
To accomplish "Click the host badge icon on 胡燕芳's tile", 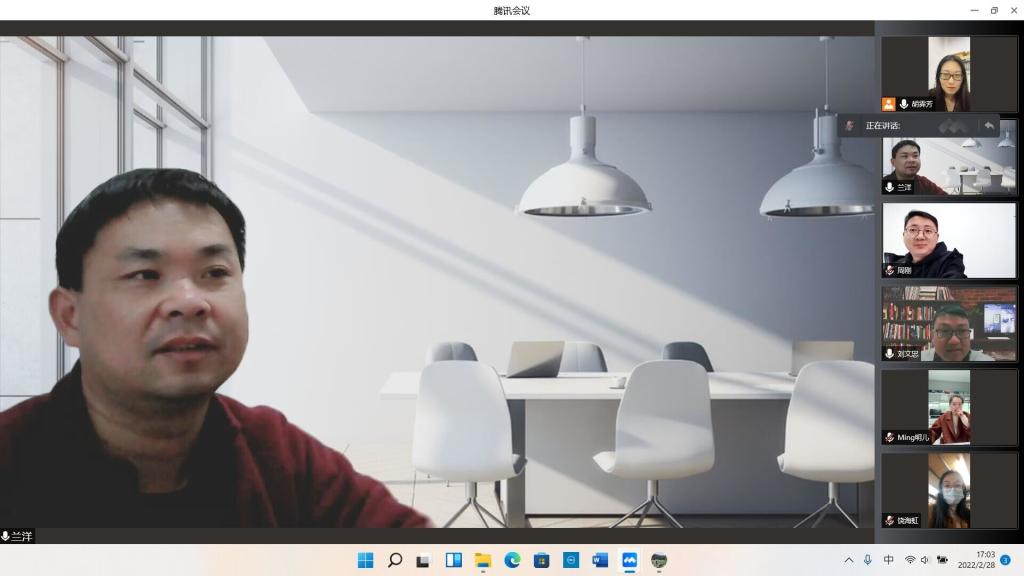I will point(888,104).
